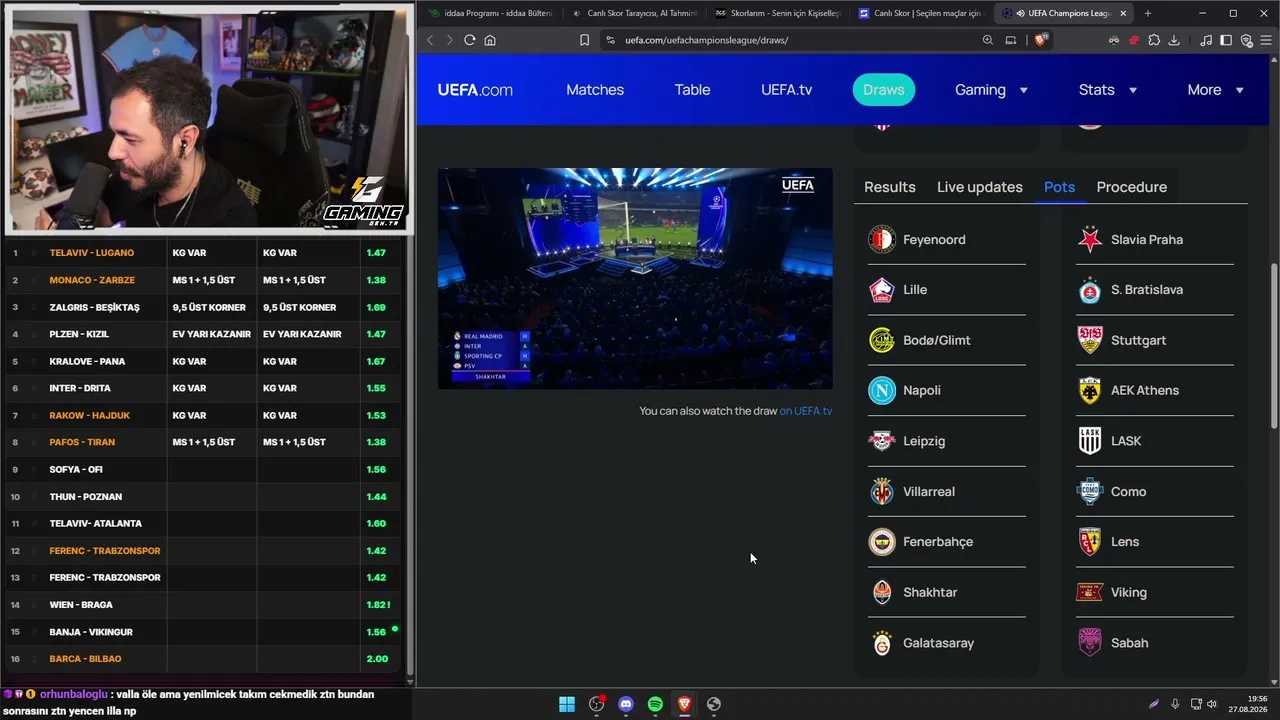The image size is (1280, 720).
Task: Open the Windows Start menu
Action: point(567,704)
